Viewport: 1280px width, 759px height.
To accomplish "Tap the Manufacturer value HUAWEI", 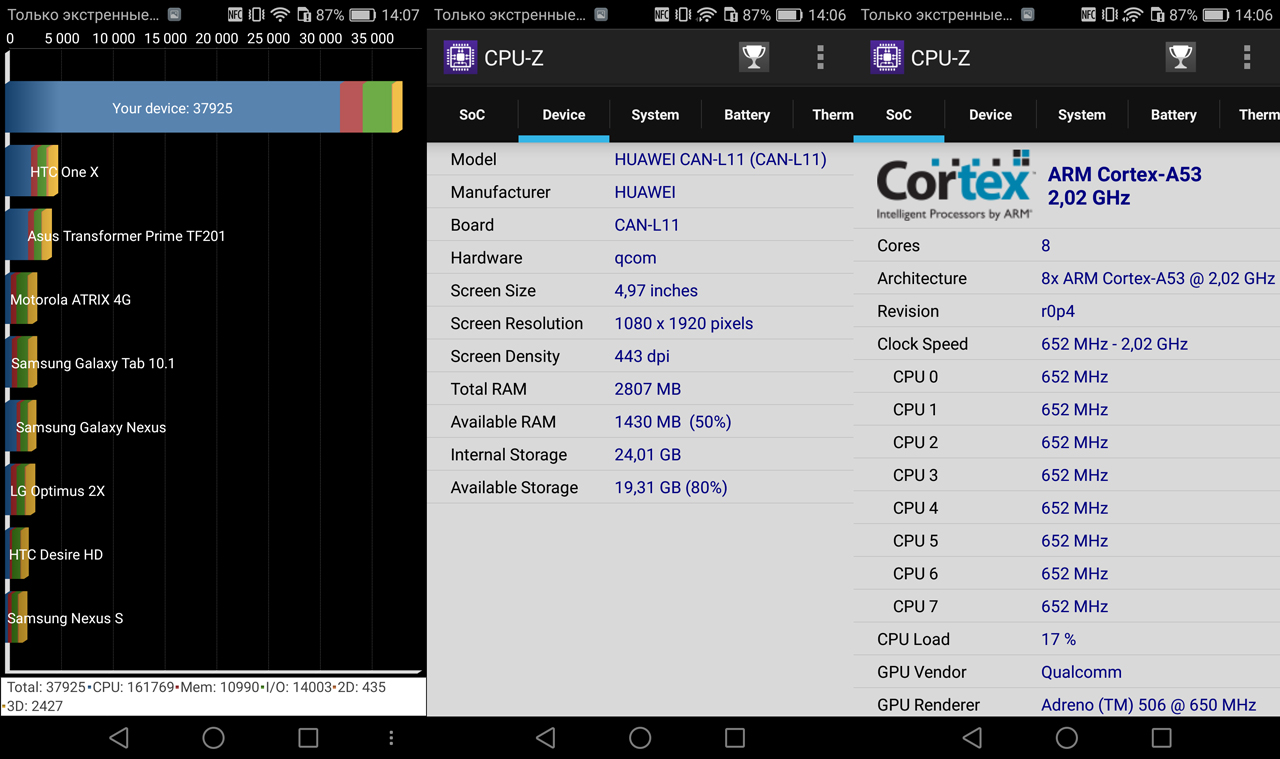I will (645, 192).
